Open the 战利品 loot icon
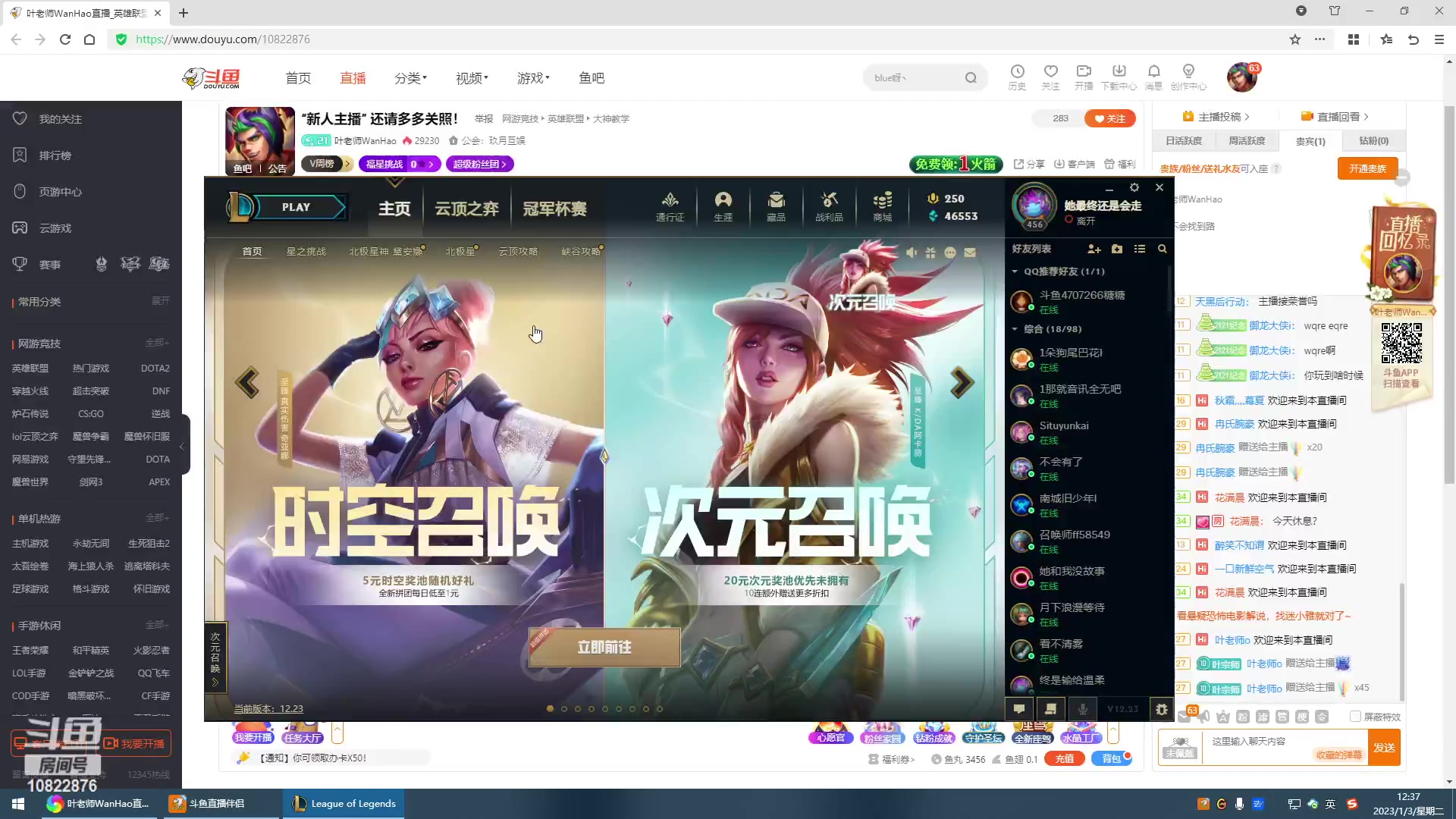The image size is (1456, 819). [829, 206]
